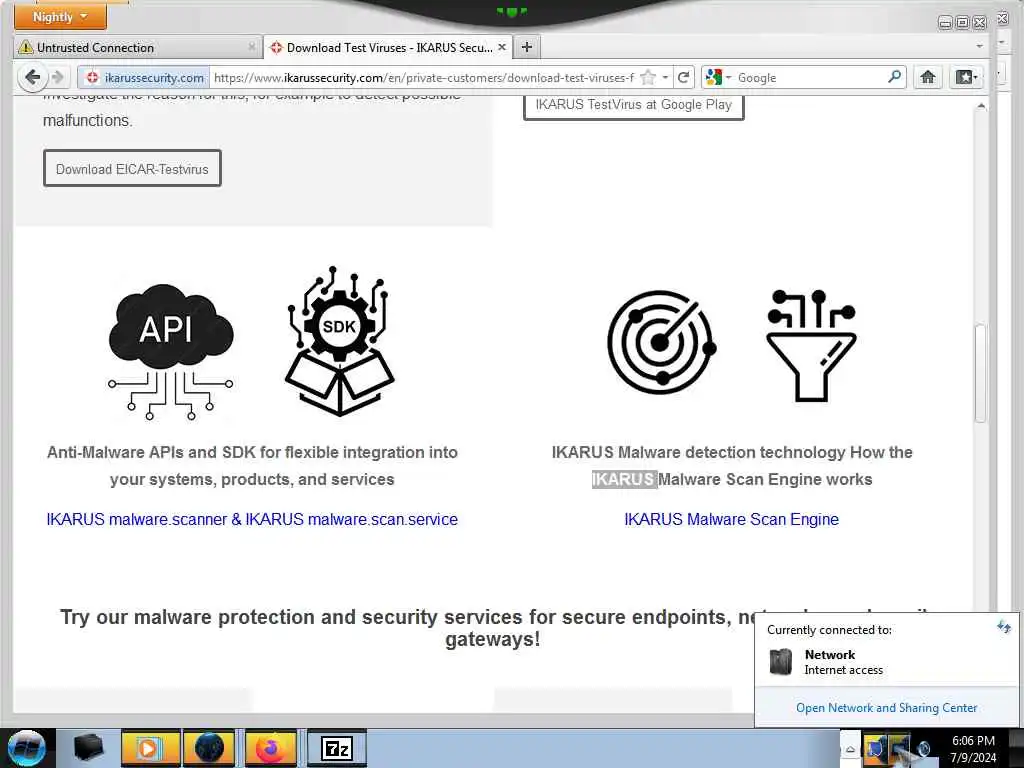Click the SDK gear box image
The image size is (1024, 768).
click(339, 340)
